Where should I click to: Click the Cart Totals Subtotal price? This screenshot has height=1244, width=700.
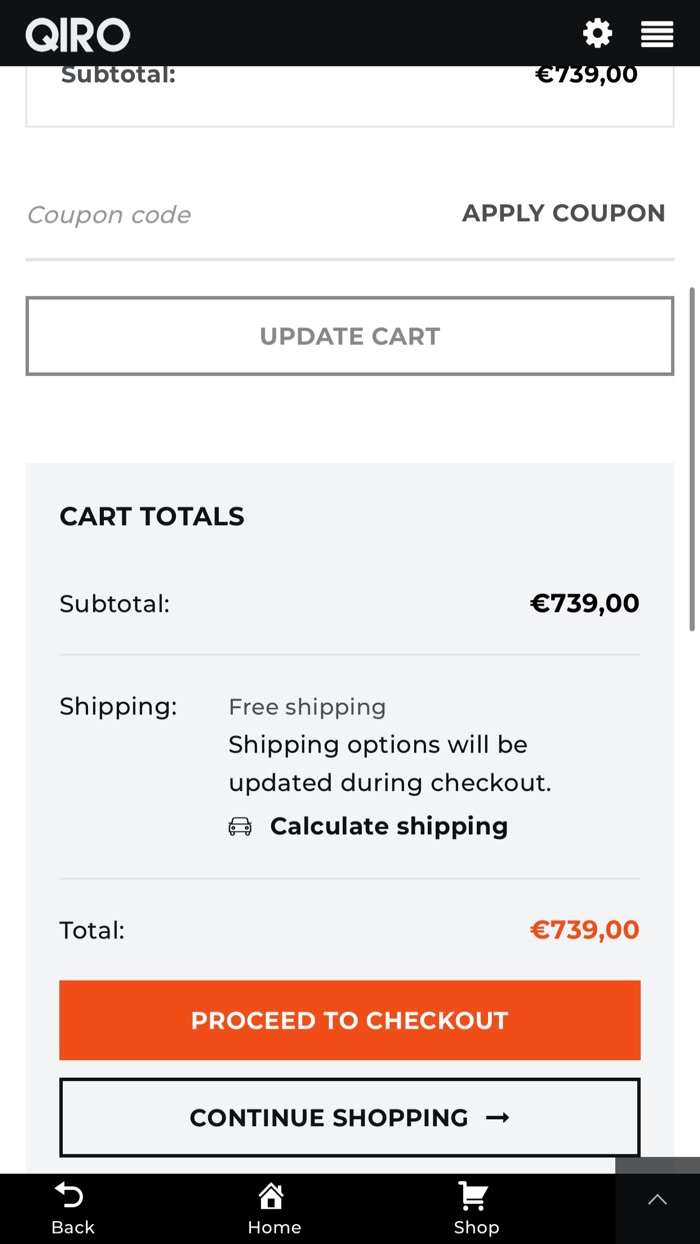click(x=584, y=603)
